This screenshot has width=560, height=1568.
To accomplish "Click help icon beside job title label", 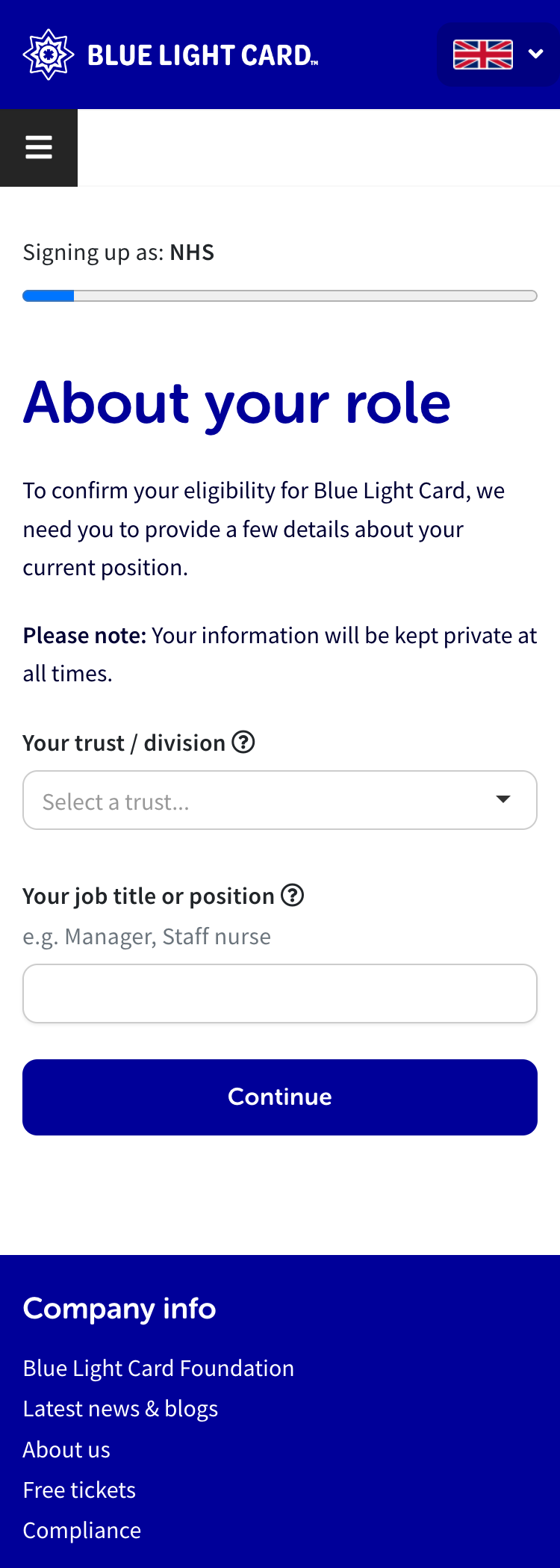I will click(293, 895).
